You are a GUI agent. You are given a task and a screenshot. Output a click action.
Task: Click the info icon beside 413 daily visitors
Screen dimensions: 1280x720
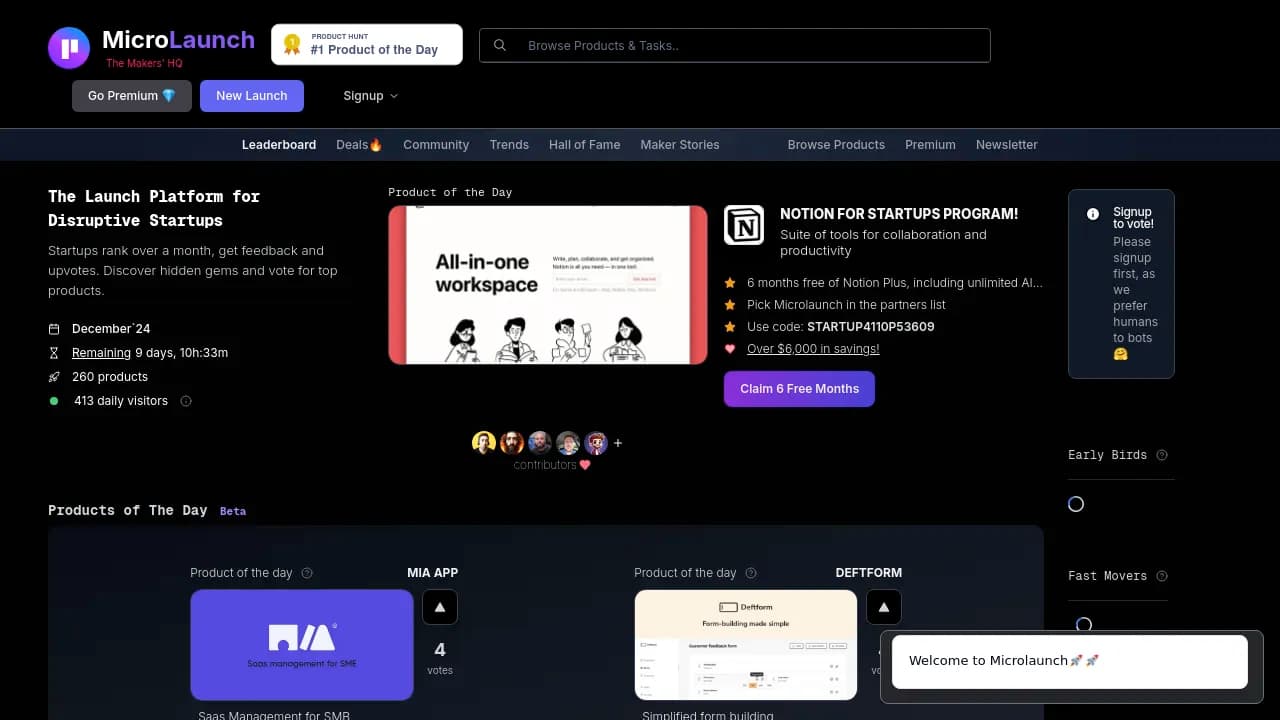(x=186, y=401)
